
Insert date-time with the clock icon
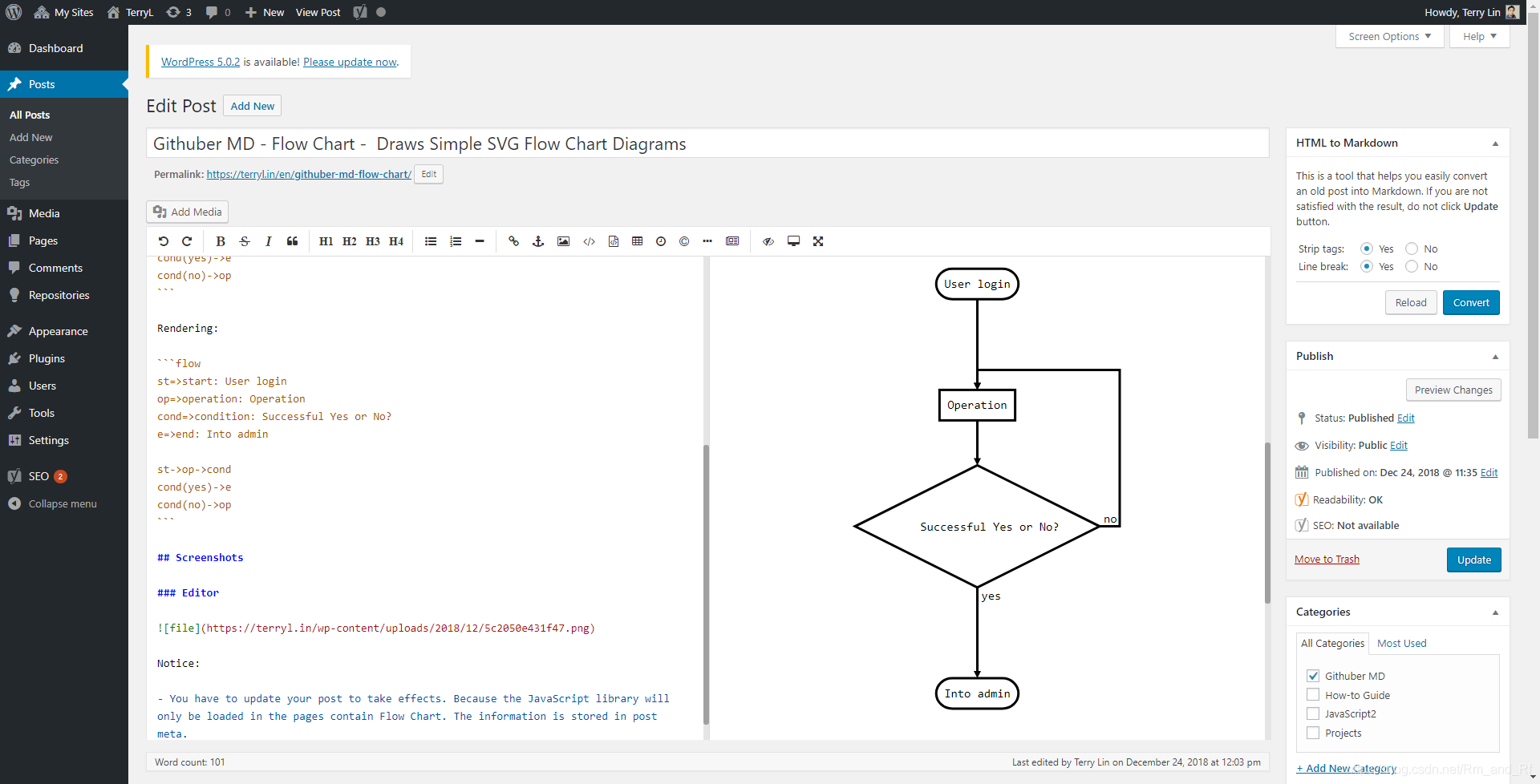(x=661, y=241)
